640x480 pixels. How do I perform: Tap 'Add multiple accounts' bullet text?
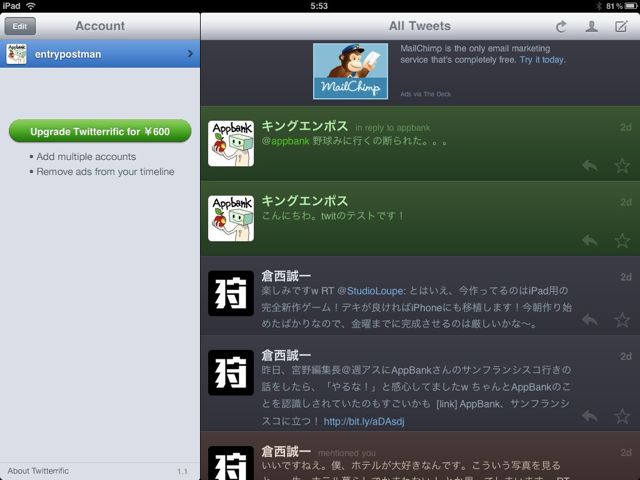[86, 157]
